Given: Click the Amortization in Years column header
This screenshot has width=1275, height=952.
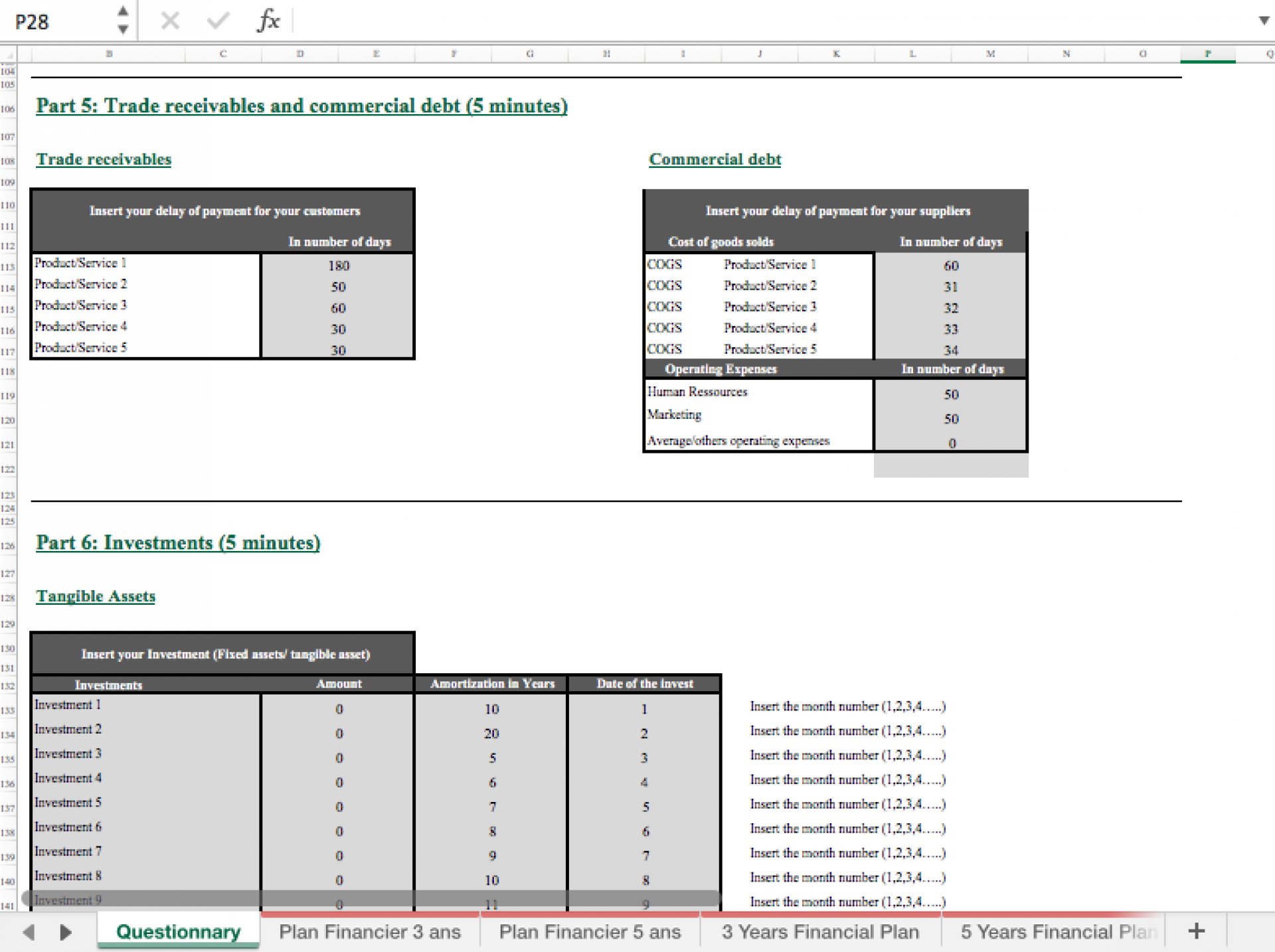Looking at the screenshot, I should pyautogui.click(x=491, y=684).
